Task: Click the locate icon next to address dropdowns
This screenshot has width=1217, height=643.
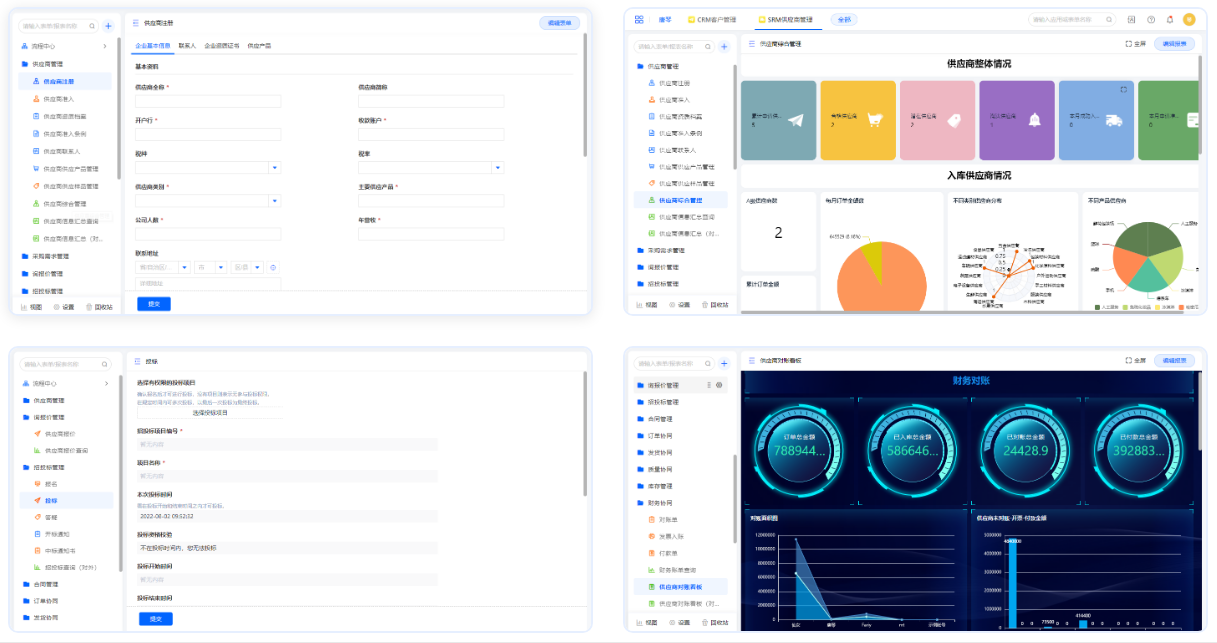Action: pyautogui.click(x=273, y=267)
